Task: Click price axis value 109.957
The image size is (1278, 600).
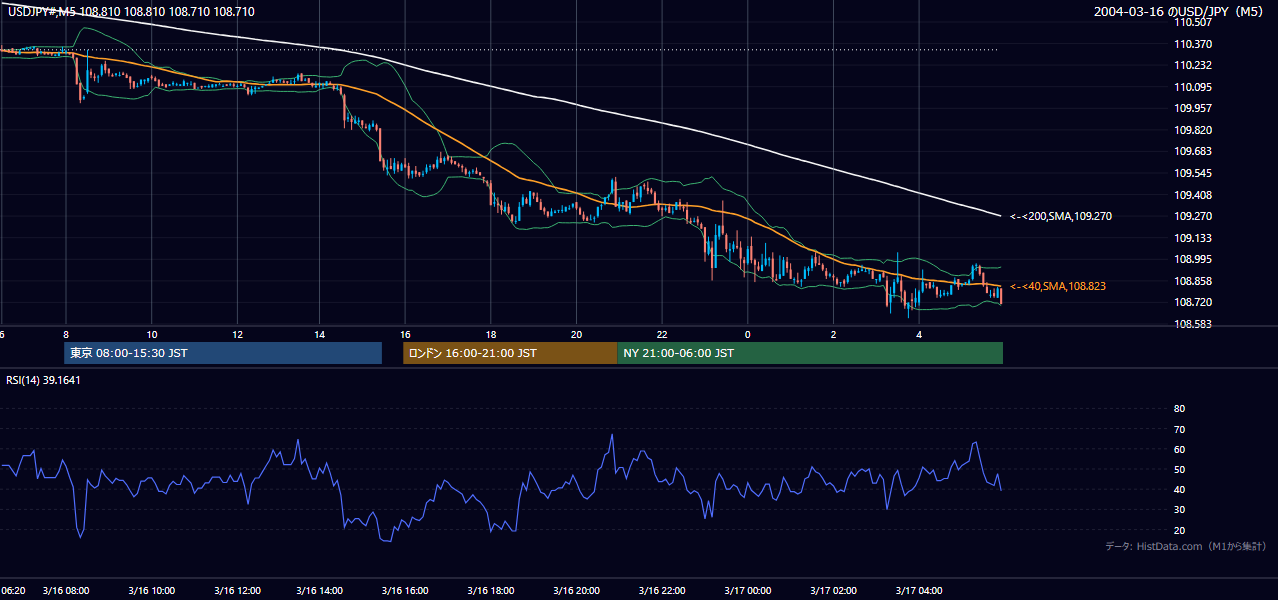Action: (x=1192, y=108)
